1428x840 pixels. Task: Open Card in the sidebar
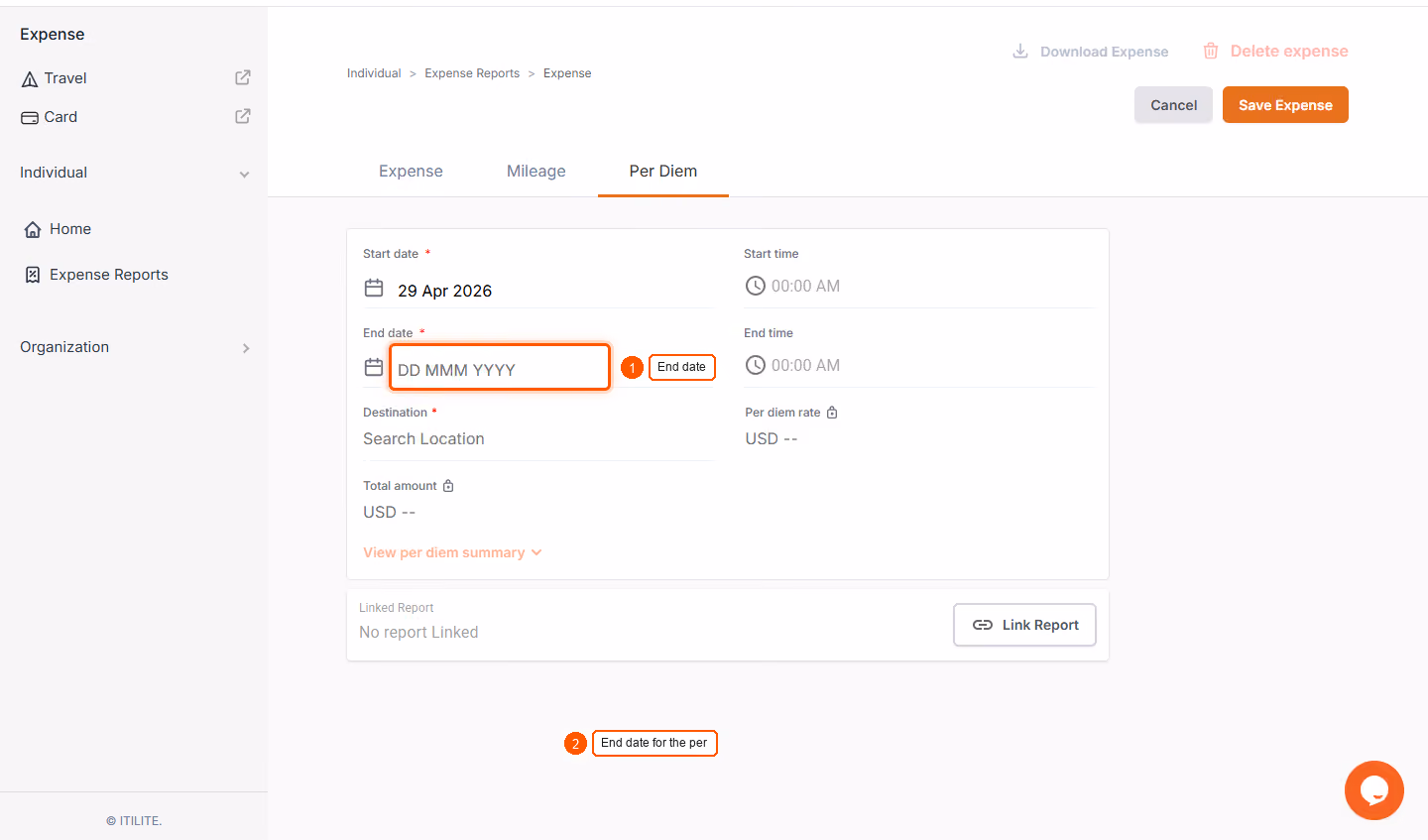point(60,117)
